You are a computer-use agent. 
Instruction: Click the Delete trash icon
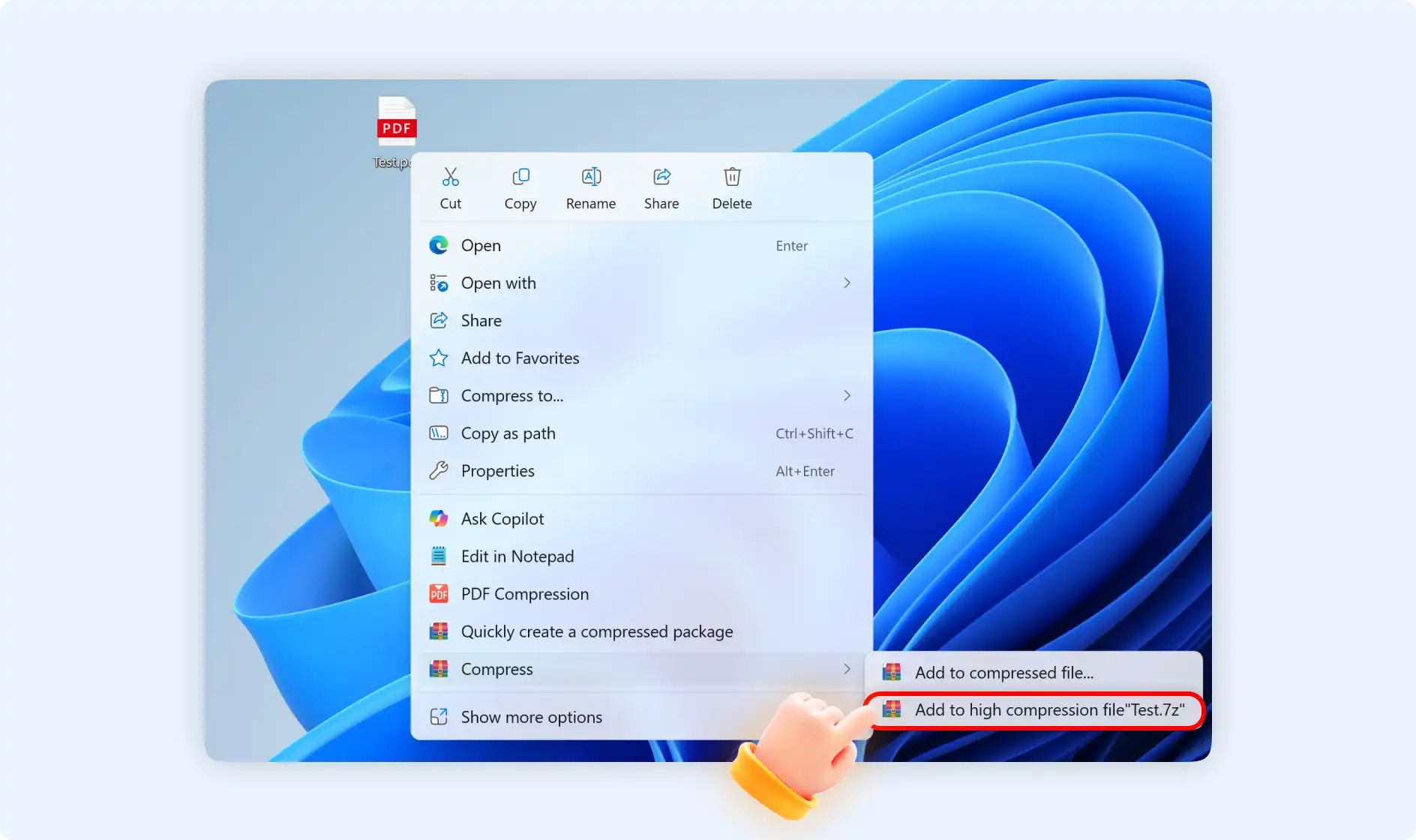click(x=732, y=177)
